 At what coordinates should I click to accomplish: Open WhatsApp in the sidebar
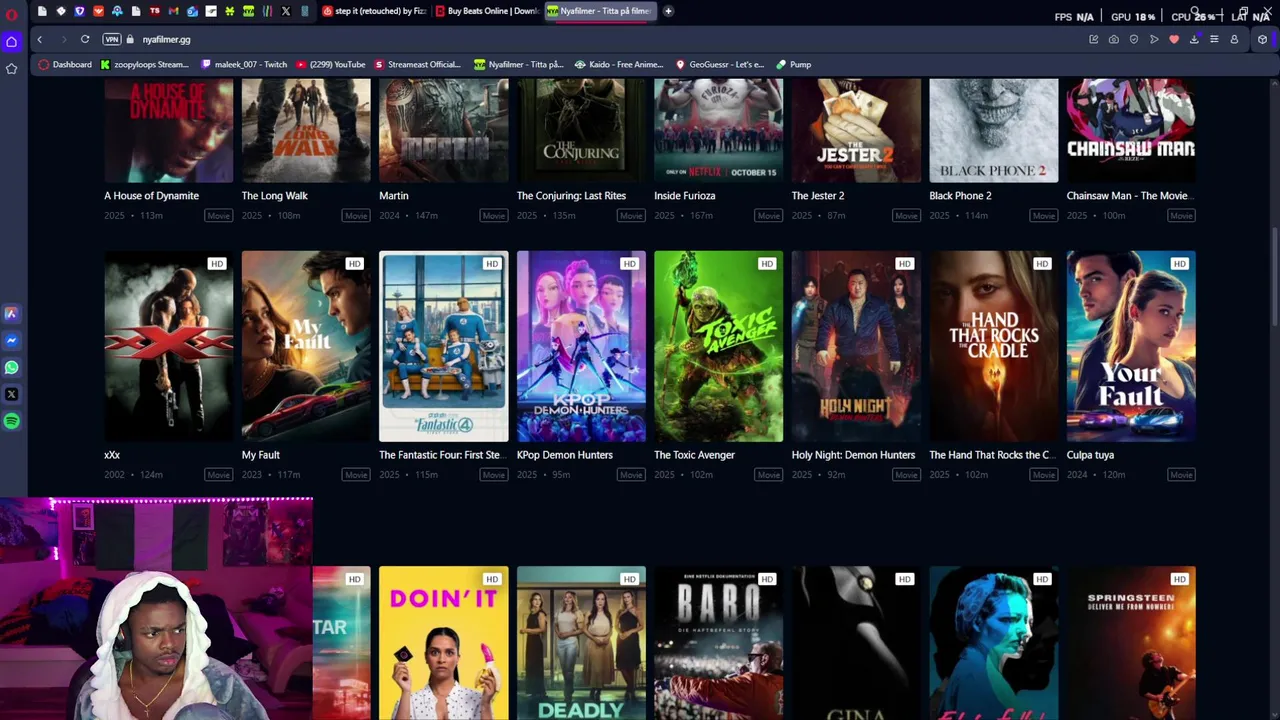(12, 368)
